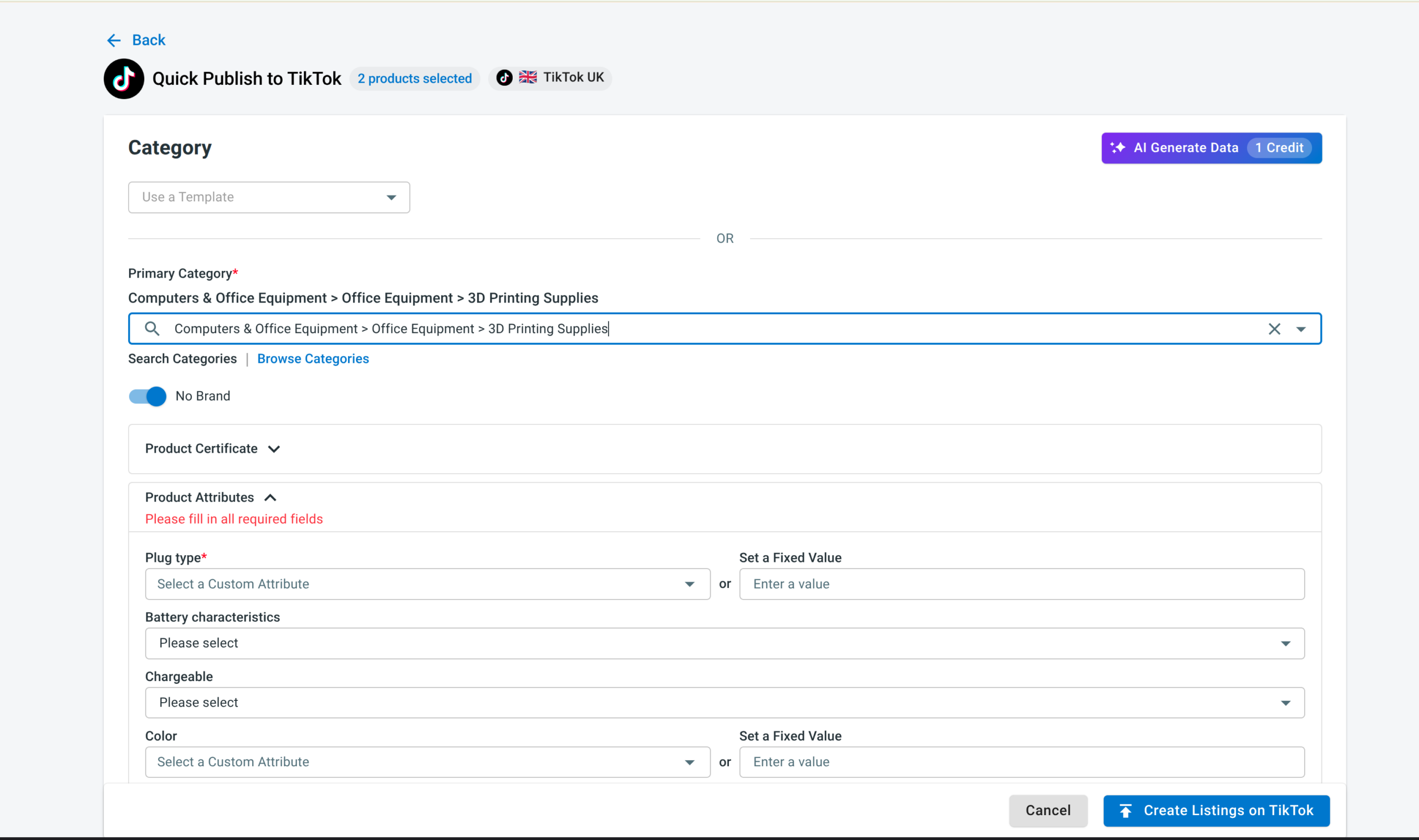The image size is (1419, 840).
Task: Open the Chargeable dropdown
Action: pos(725,703)
